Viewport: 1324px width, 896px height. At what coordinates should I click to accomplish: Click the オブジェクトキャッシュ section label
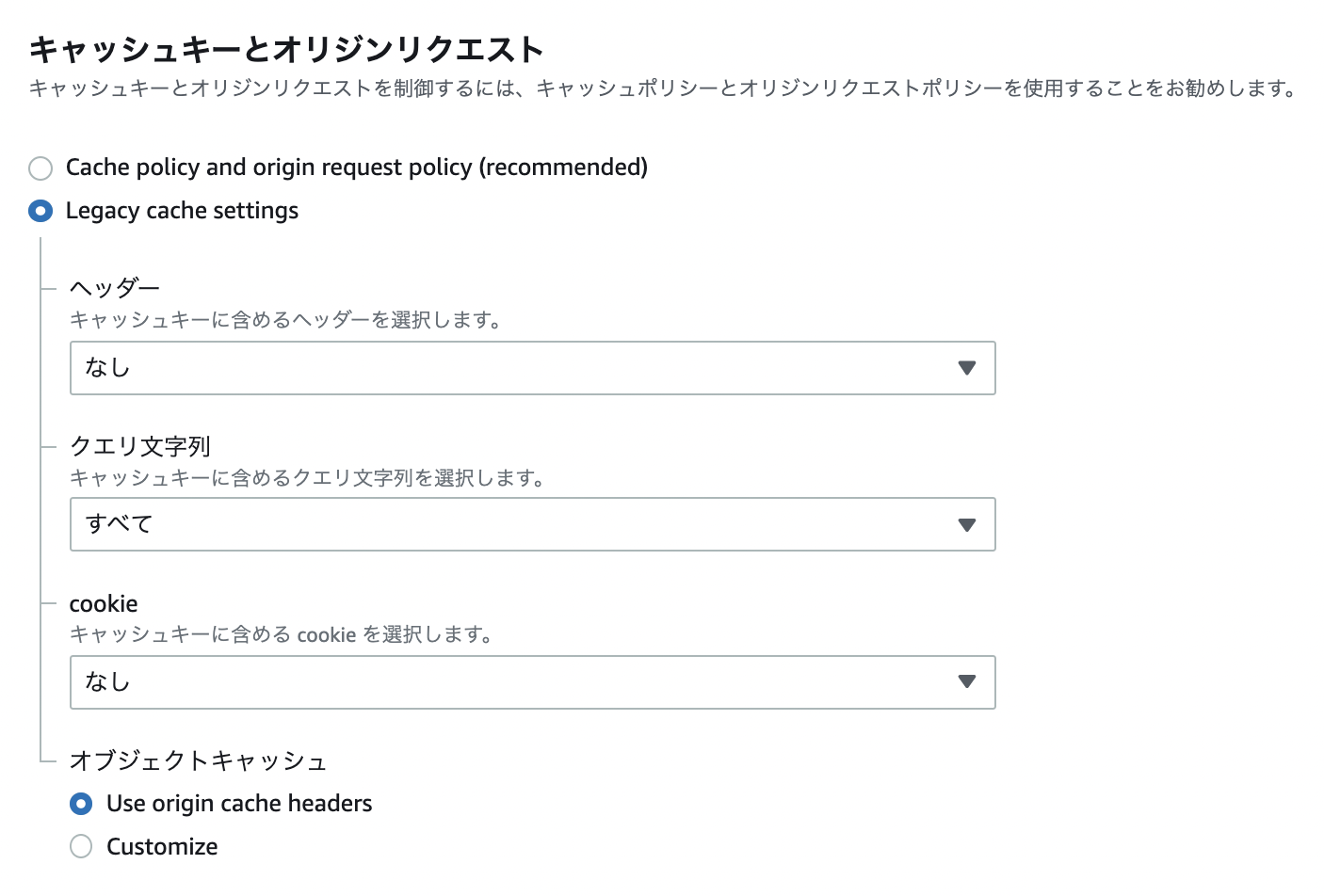[x=198, y=760]
